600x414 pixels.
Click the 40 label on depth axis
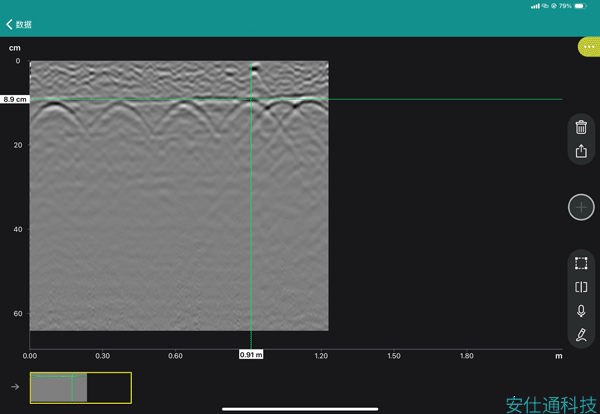point(18,229)
